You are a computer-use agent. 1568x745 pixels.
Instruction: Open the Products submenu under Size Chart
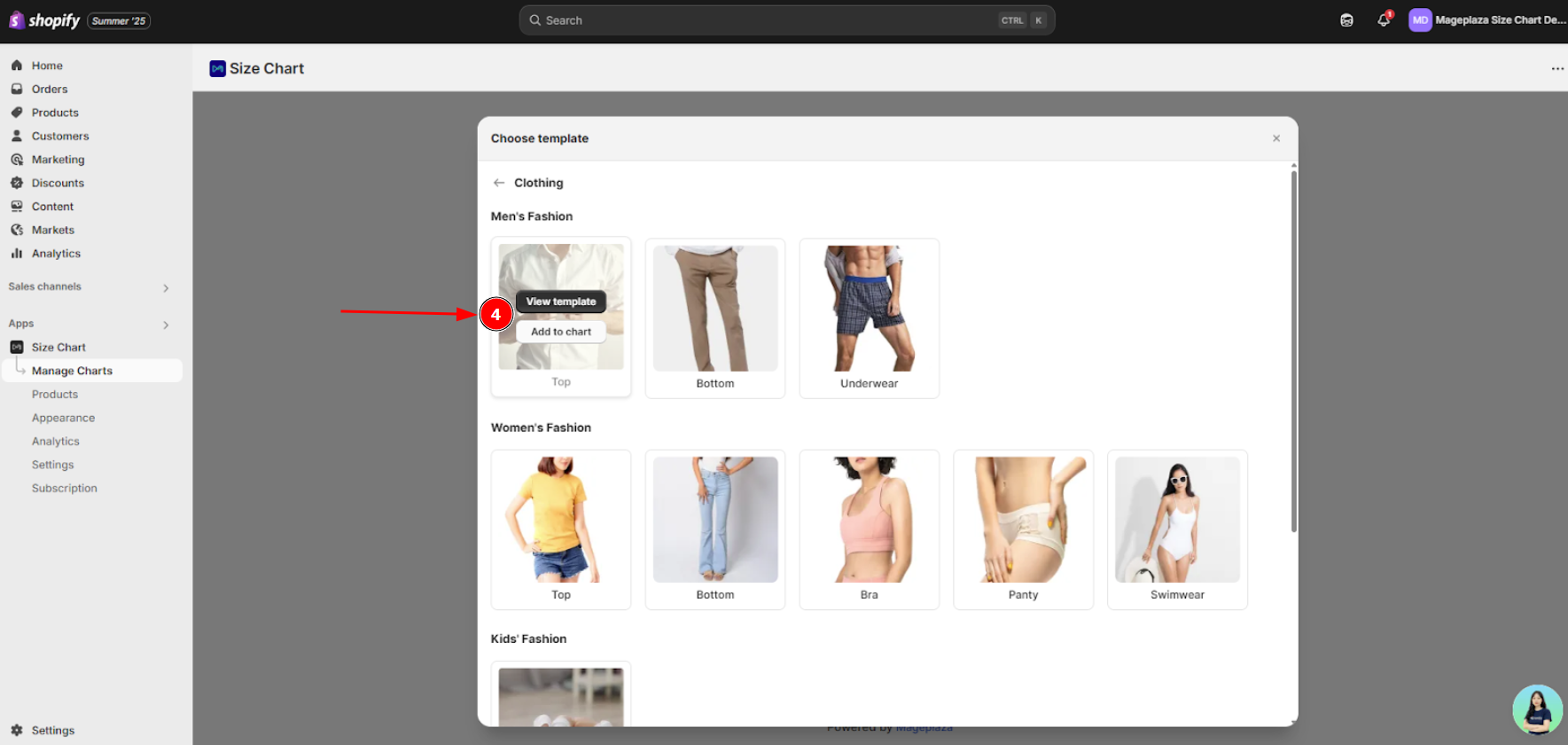click(55, 395)
